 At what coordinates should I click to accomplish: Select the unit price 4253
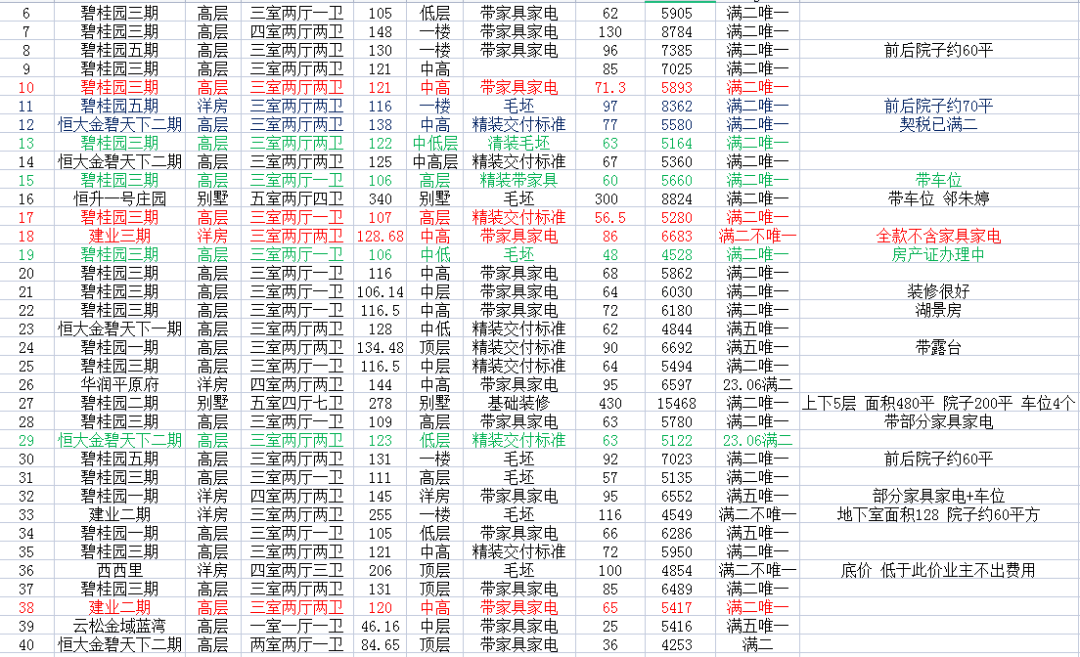click(x=677, y=645)
